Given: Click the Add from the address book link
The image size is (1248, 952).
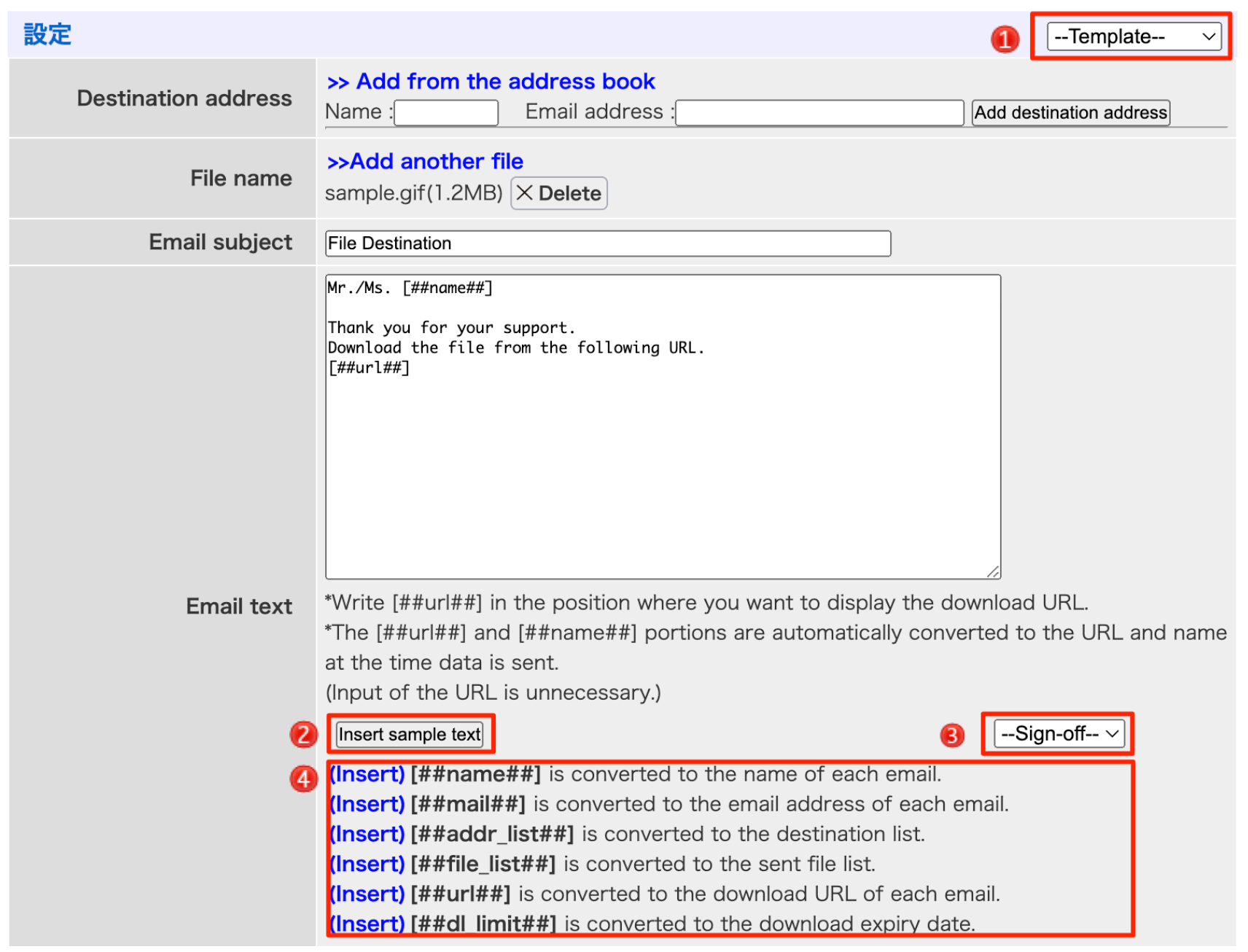Looking at the screenshot, I should (x=491, y=81).
